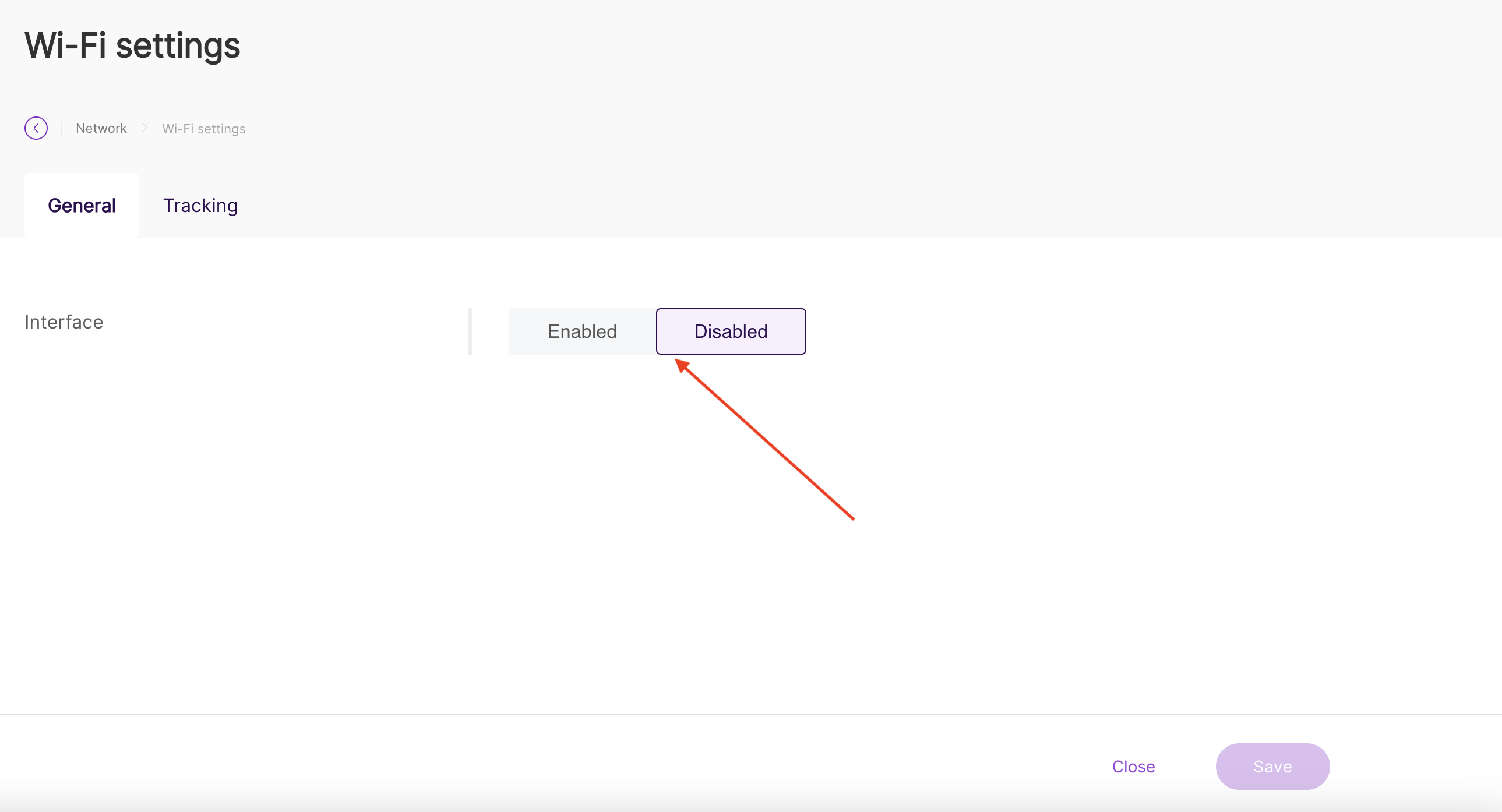
Task: Click the separator bar before Network breadcrumb
Action: [x=61, y=128]
